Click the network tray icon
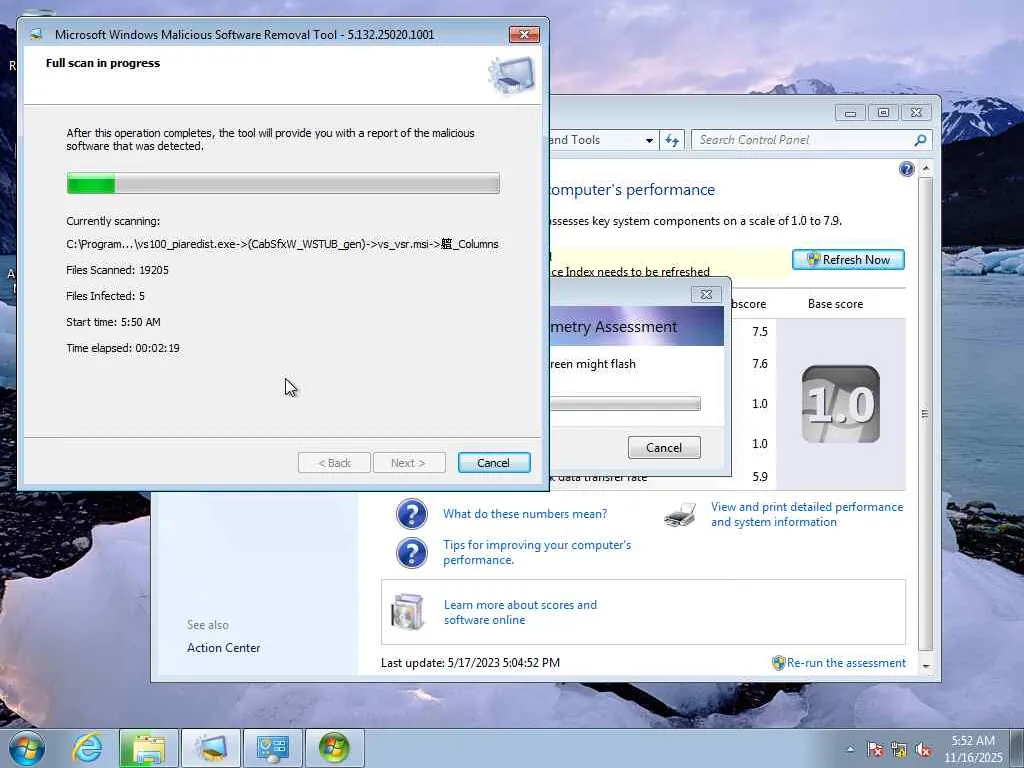Image resolution: width=1024 pixels, height=768 pixels. coord(899,750)
